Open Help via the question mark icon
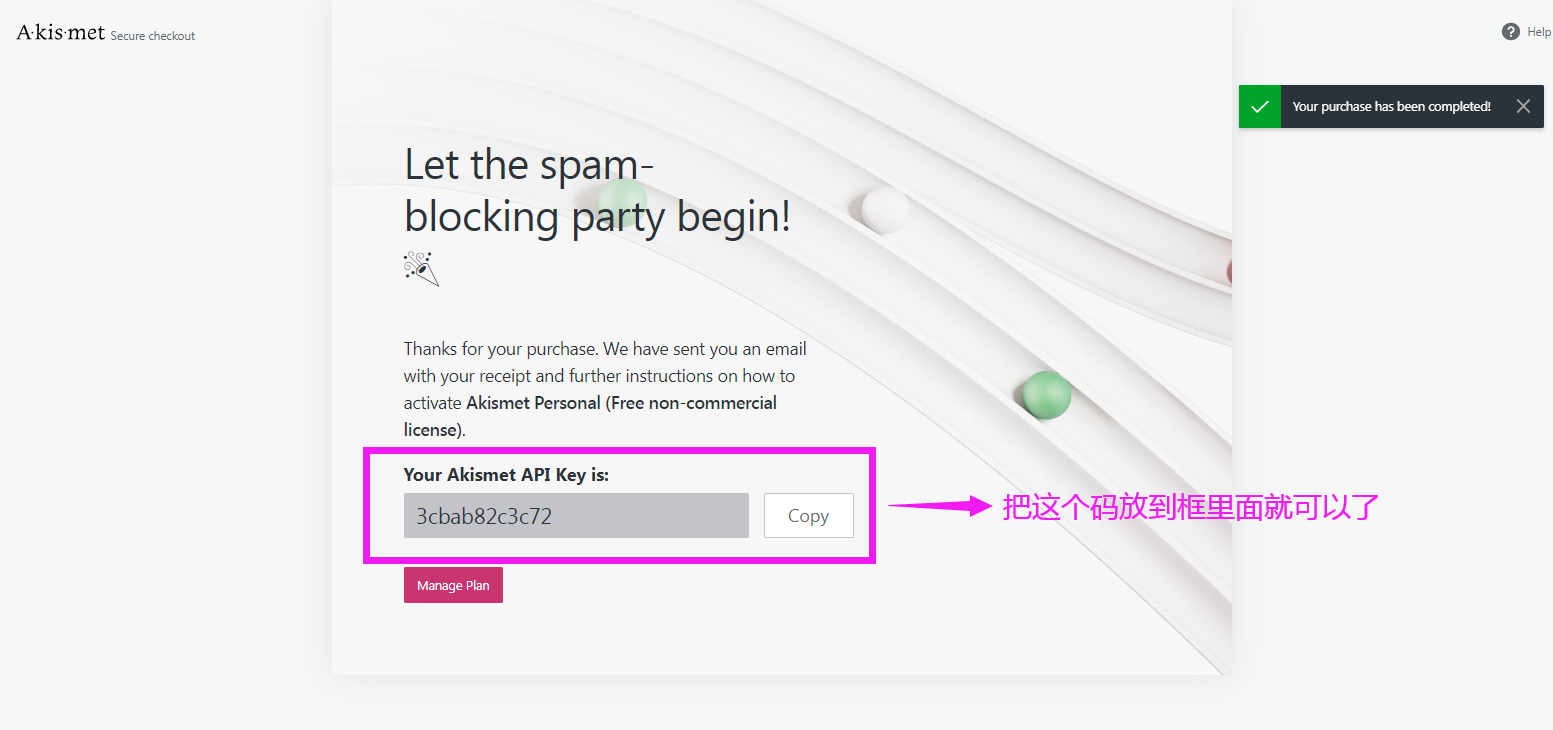The width and height of the screenshot is (1553, 730). pos(1511,32)
